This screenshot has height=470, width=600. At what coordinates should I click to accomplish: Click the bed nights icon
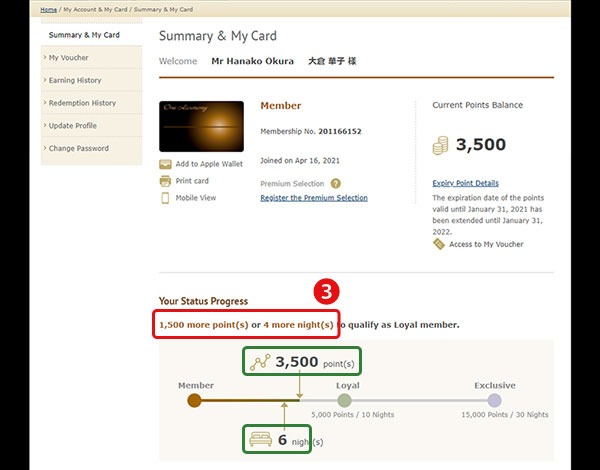coord(263,440)
